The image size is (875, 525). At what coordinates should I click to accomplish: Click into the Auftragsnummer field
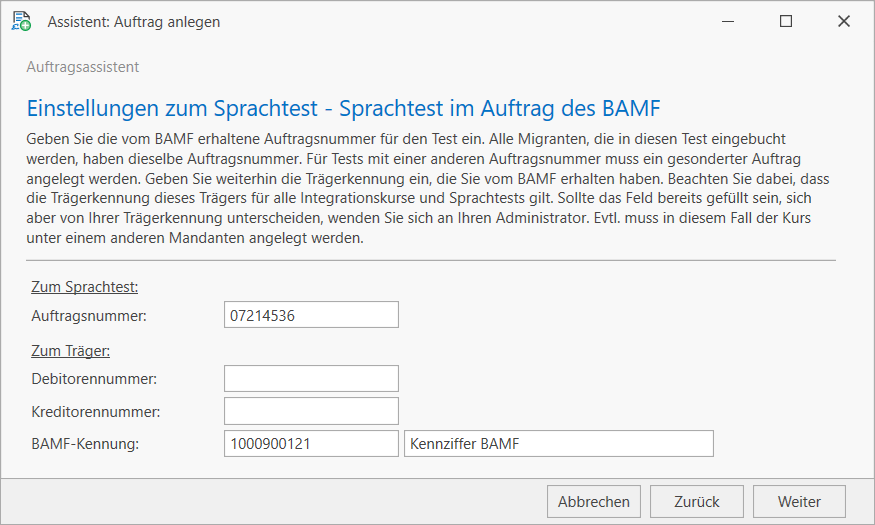click(311, 315)
